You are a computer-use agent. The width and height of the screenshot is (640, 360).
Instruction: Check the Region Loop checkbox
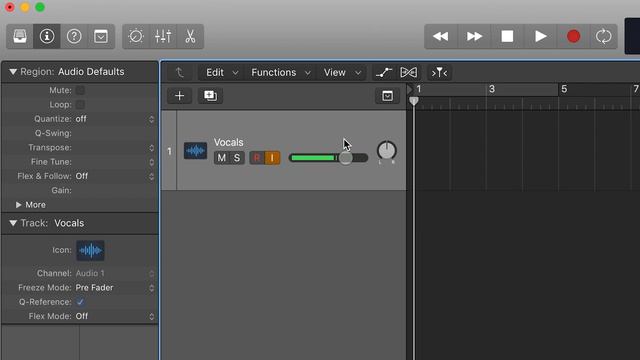[x=80, y=104]
